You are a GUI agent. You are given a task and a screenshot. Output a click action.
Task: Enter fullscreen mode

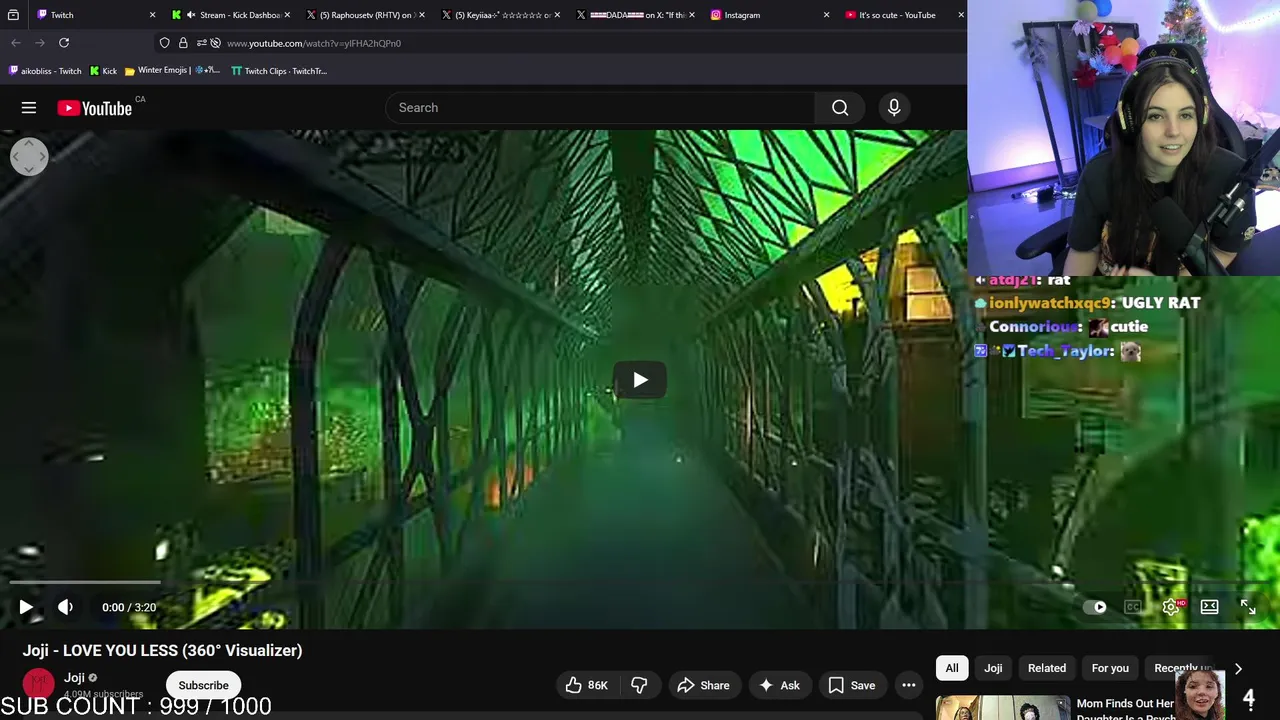tap(1248, 607)
